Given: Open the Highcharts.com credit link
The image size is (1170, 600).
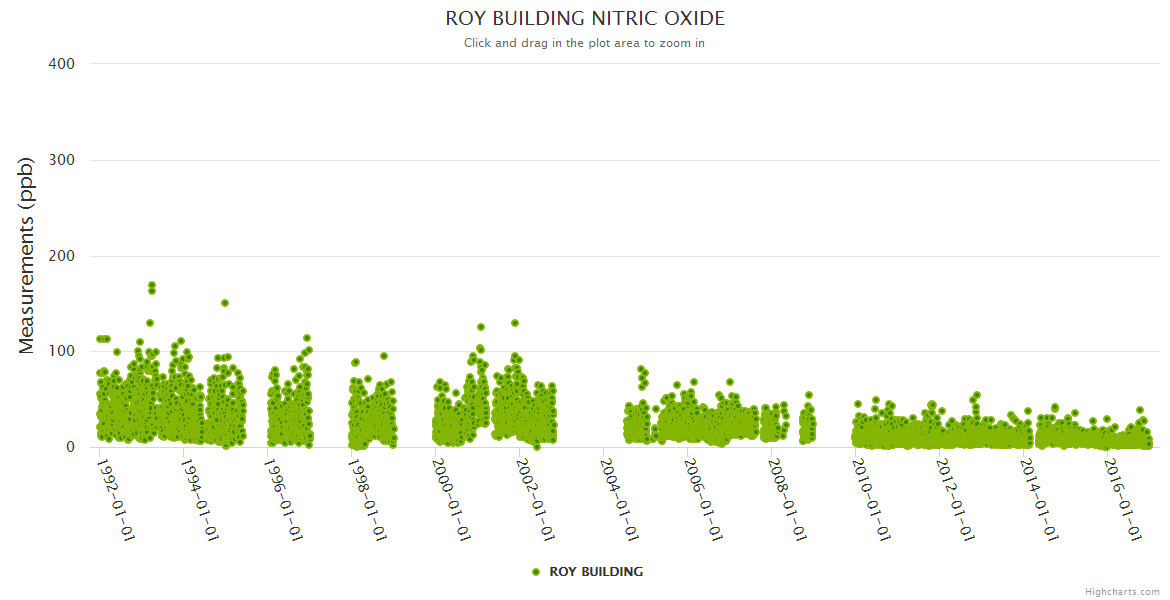Looking at the screenshot, I should (1122, 592).
